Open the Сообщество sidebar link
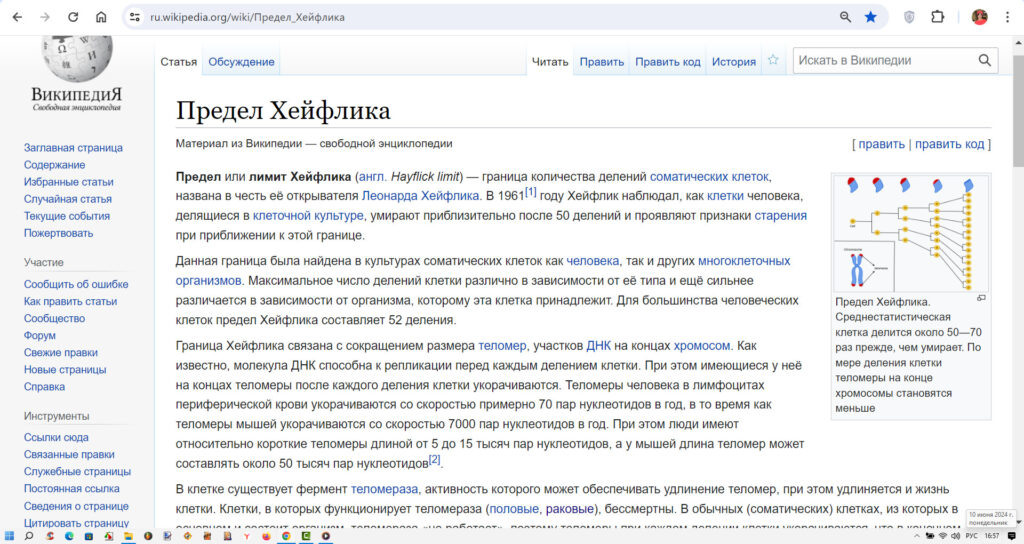 (54, 318)
